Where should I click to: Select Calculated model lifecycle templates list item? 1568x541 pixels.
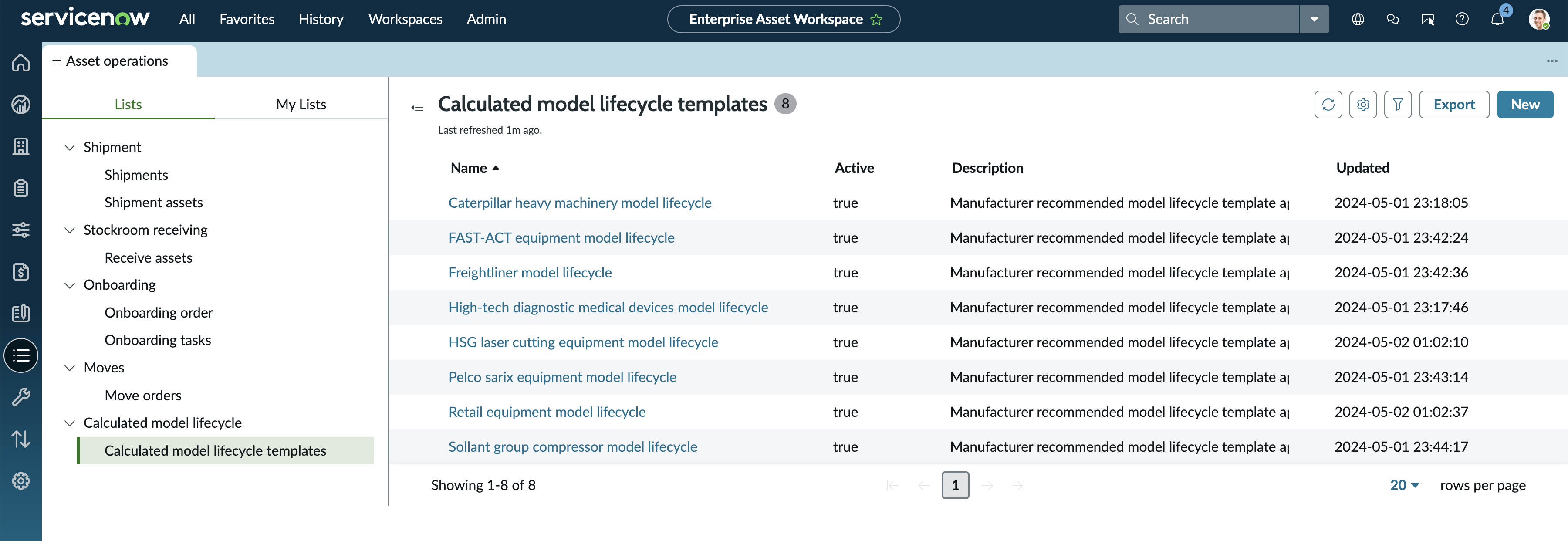point(225,451)
